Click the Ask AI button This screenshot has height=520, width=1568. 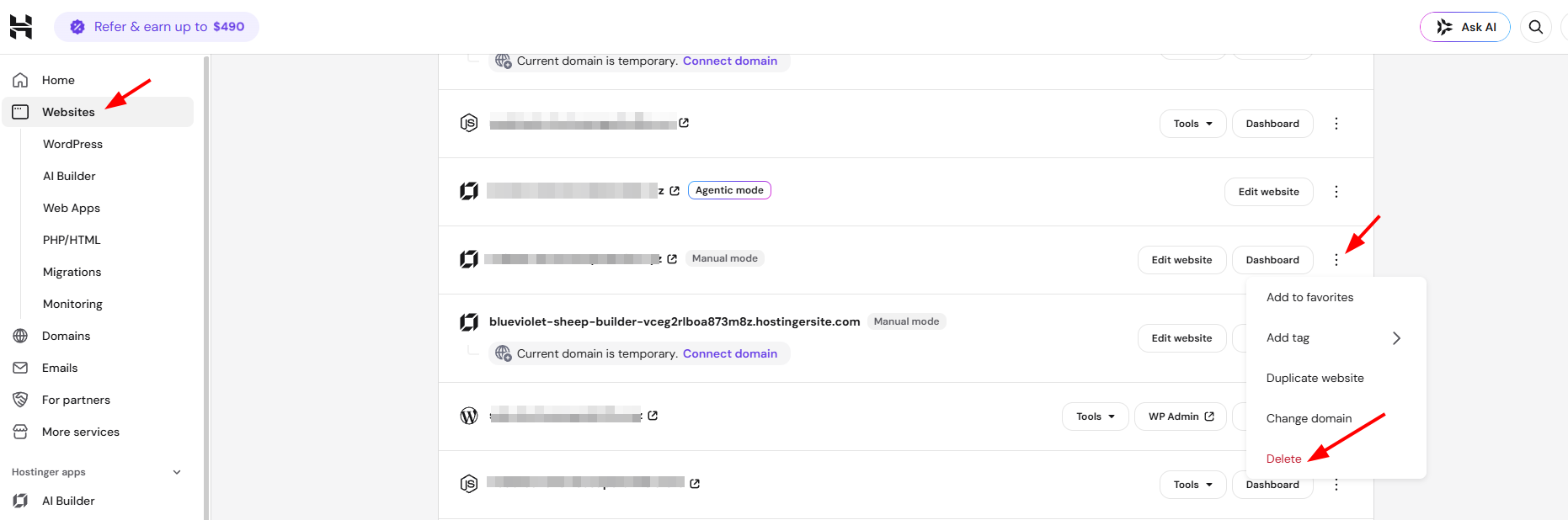coord(1465,27)
